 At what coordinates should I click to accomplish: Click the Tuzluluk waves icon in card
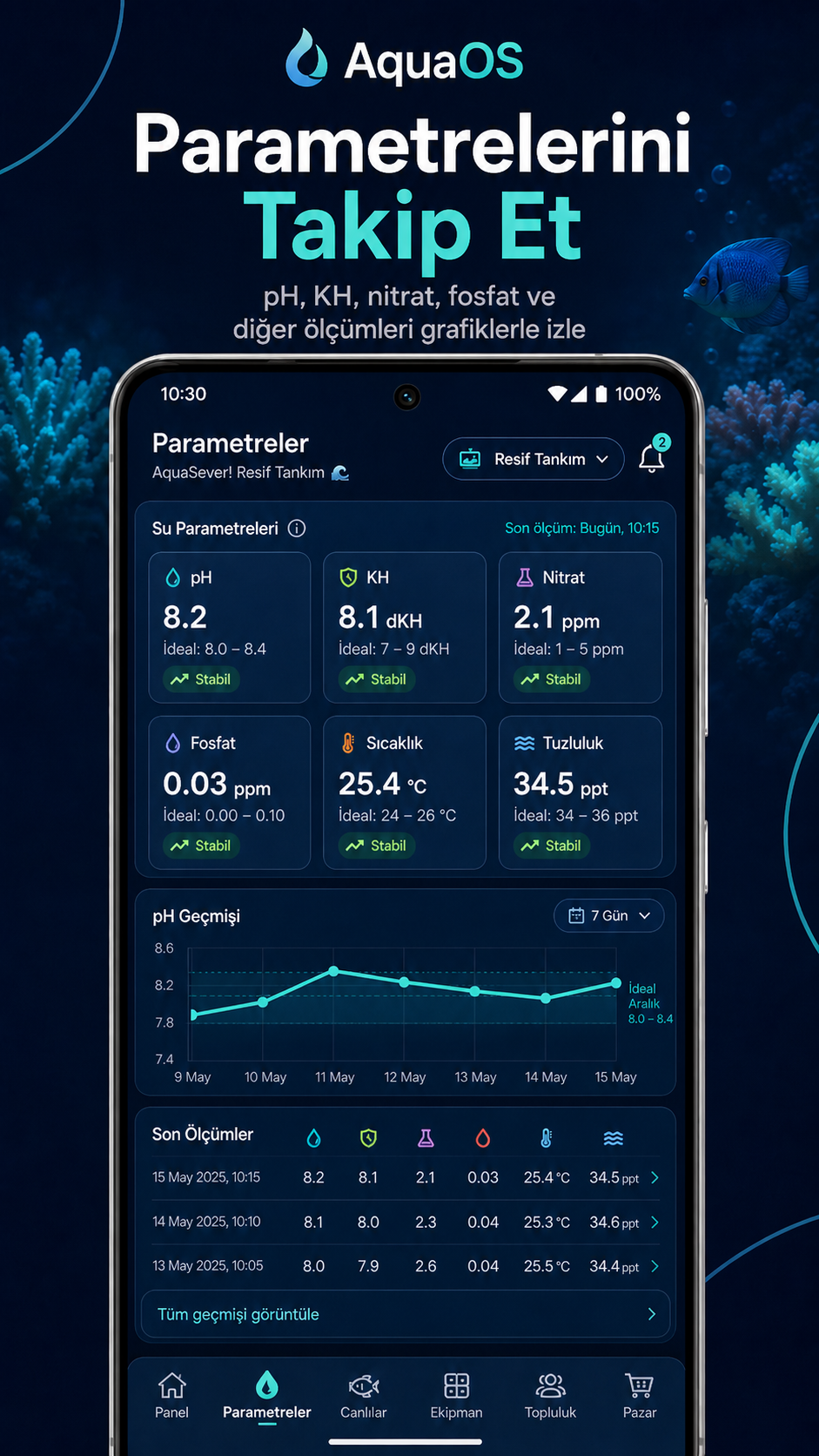click(525, 743)
